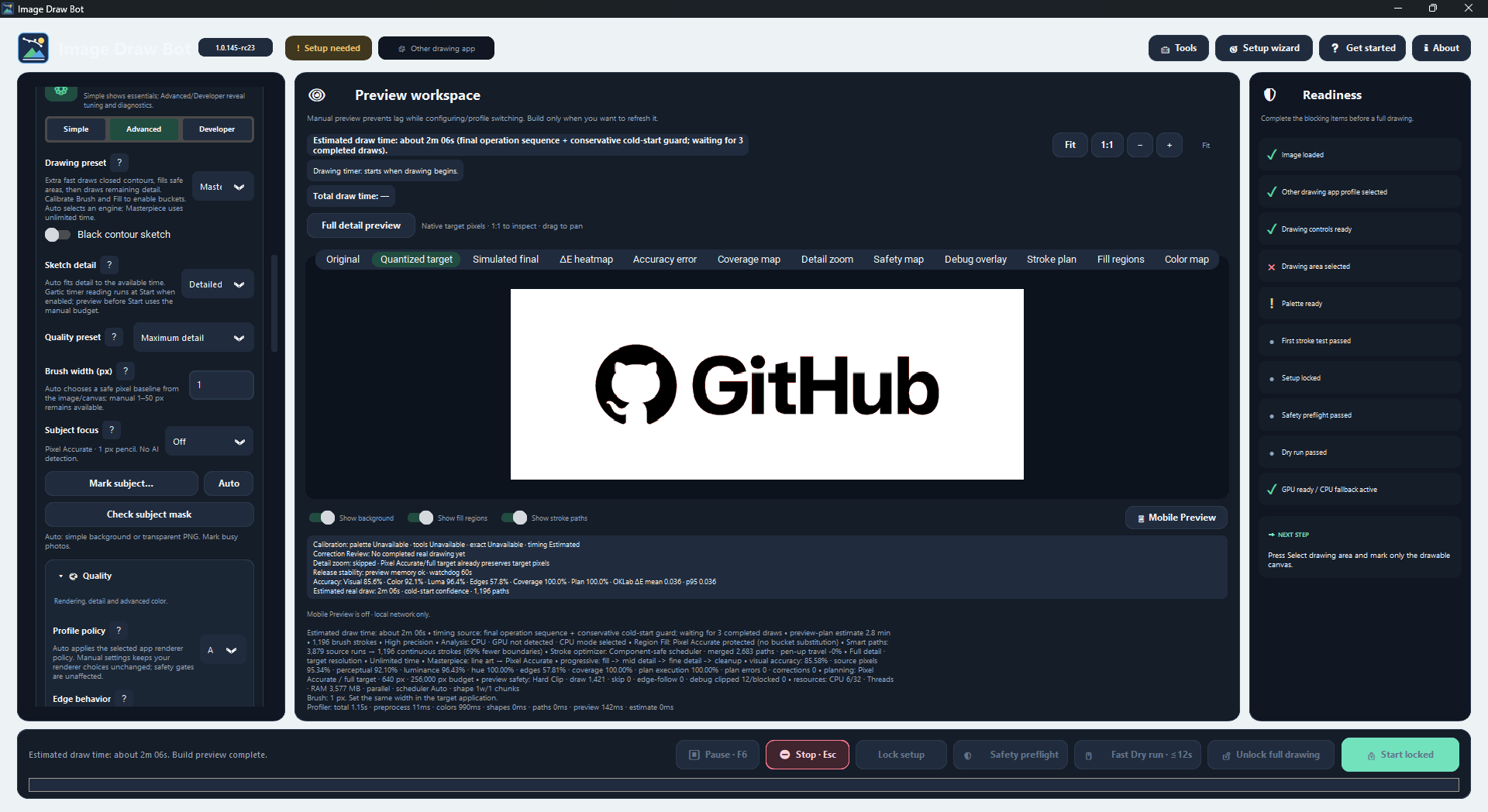Select Simple mode
This screenshot has width=1488, height=812.
pyautogui.click(x=76, y=129)
